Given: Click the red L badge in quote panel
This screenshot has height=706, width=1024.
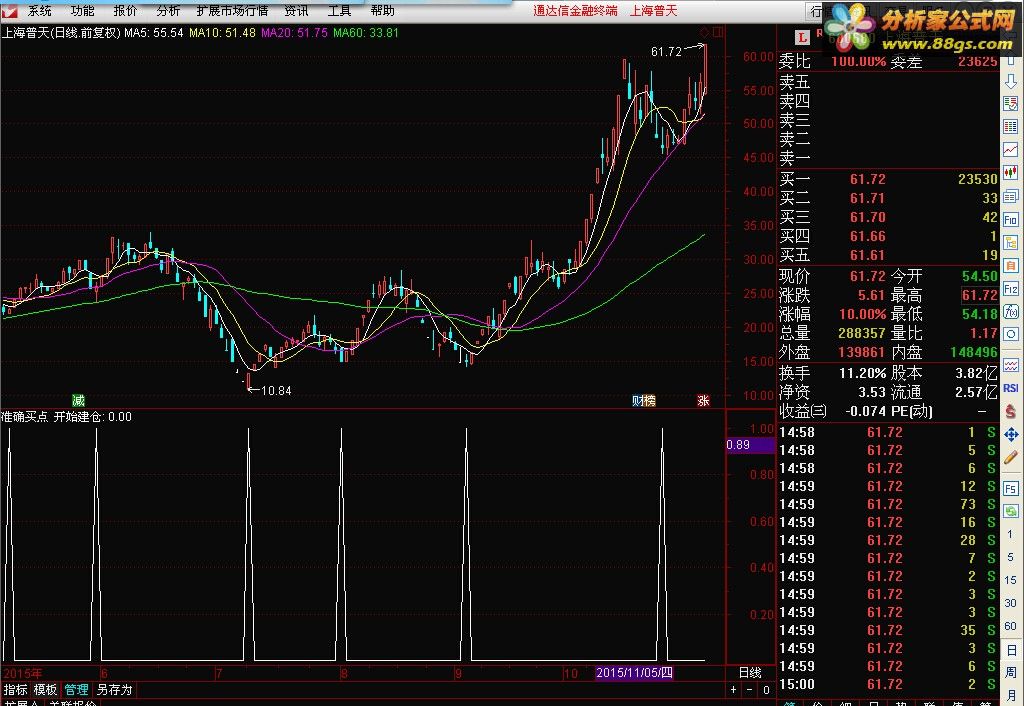Looking at the screenshot, I should coord(802,38).
